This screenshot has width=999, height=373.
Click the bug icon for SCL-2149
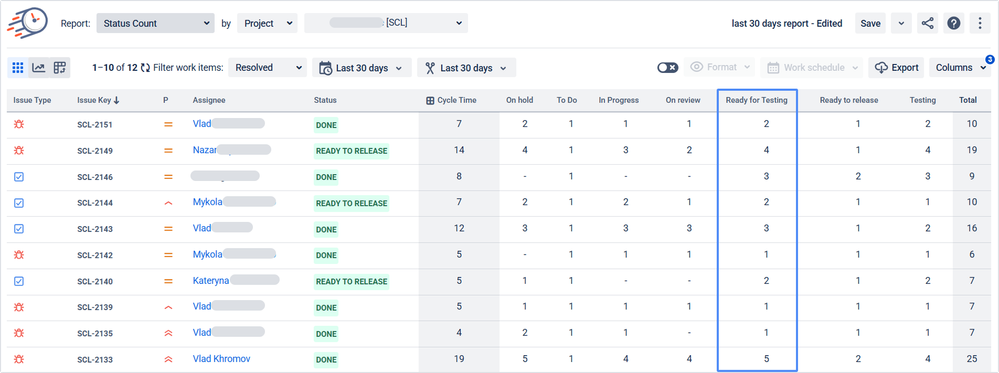click(18, 150)
